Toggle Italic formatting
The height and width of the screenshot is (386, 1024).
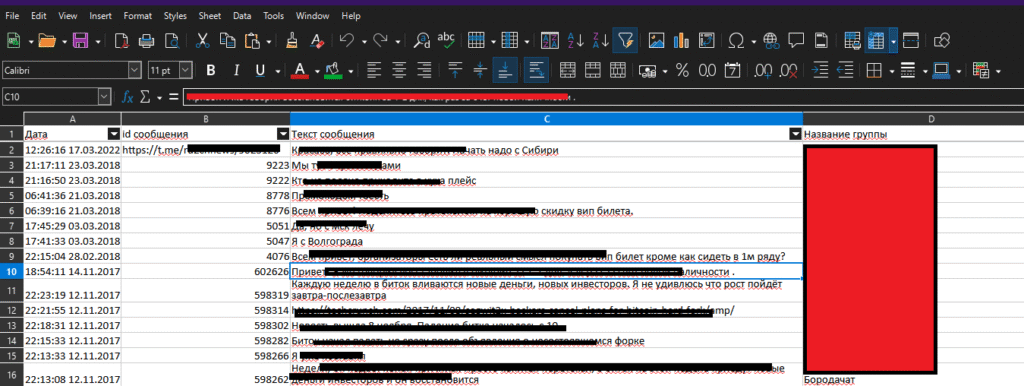pyautogui.click(x=236, y=70)
